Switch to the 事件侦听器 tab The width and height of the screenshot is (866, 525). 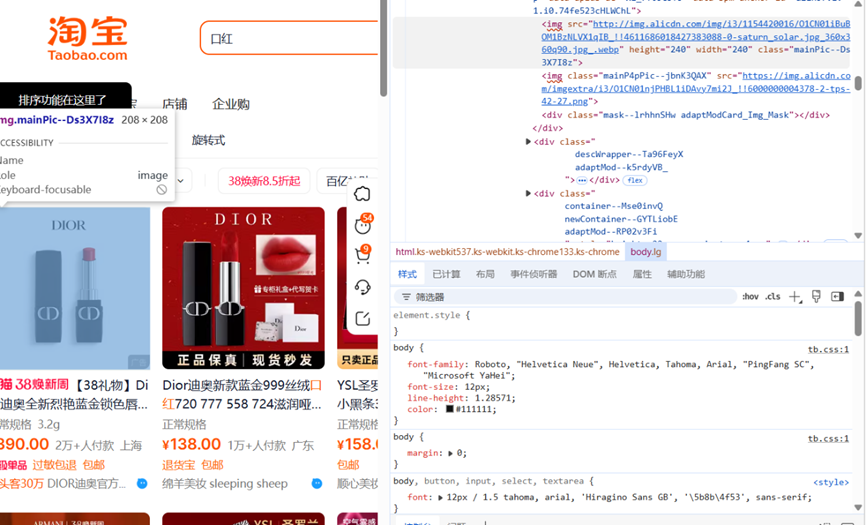click(534, 274)
